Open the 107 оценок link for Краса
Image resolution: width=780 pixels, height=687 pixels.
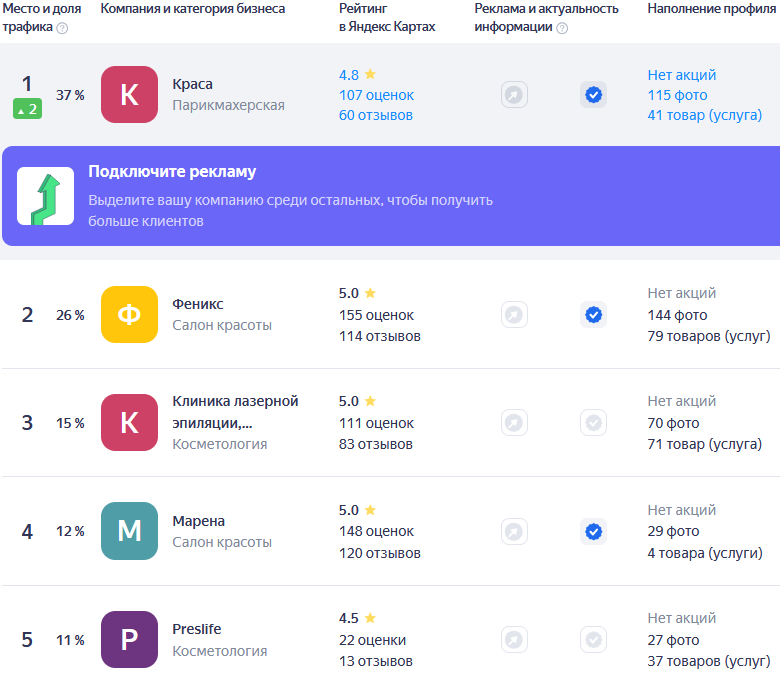click(376, 95)
